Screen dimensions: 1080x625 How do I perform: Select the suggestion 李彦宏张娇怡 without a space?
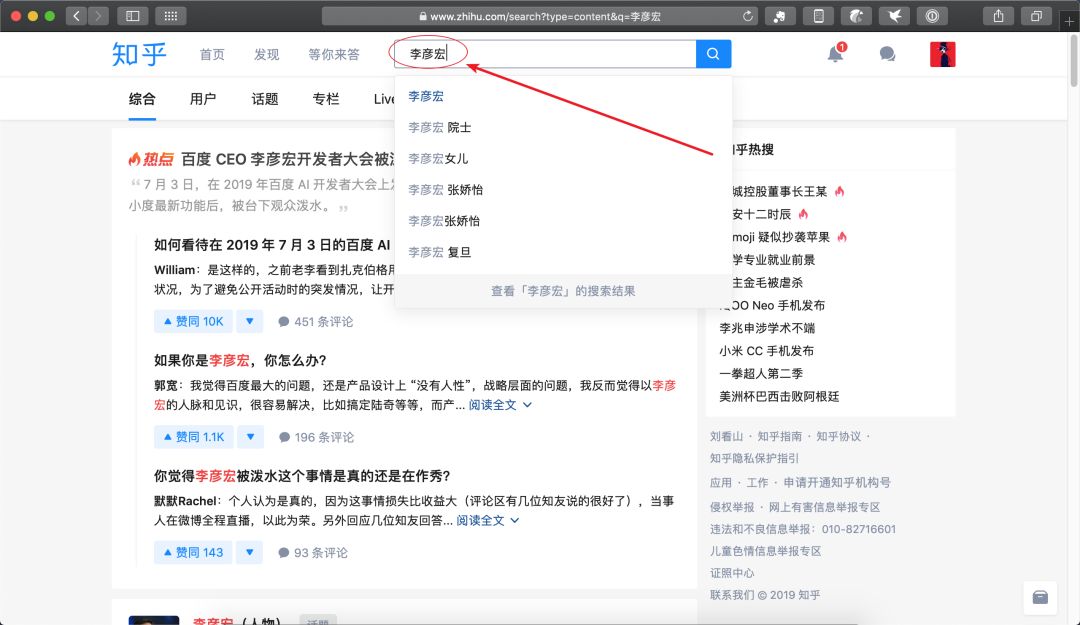(563, 221)
